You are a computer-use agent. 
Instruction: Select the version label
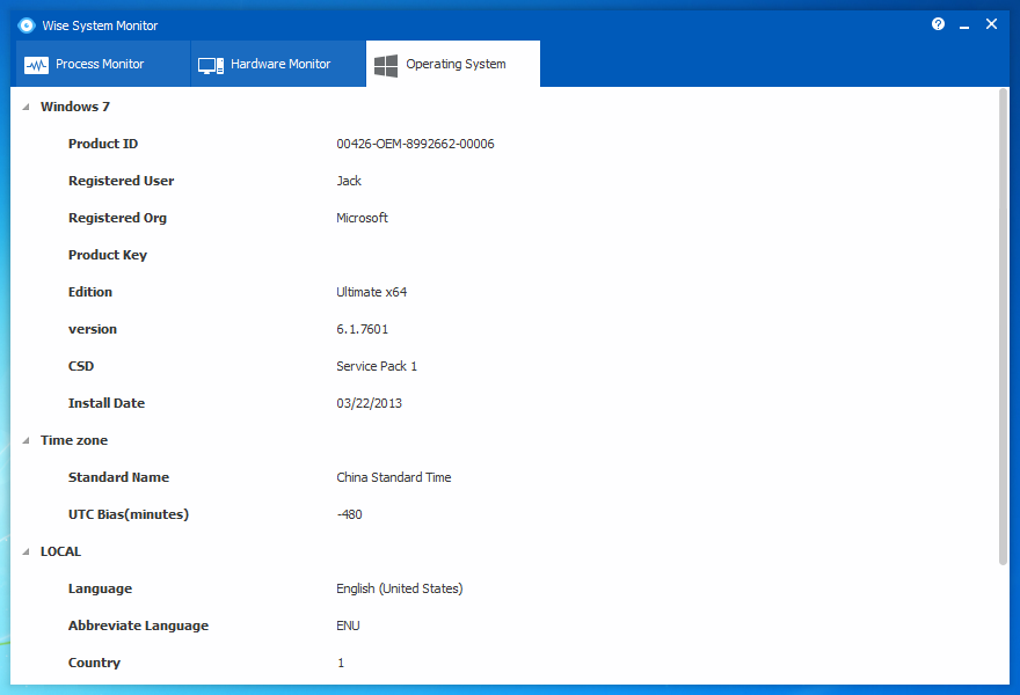point(92,329)
